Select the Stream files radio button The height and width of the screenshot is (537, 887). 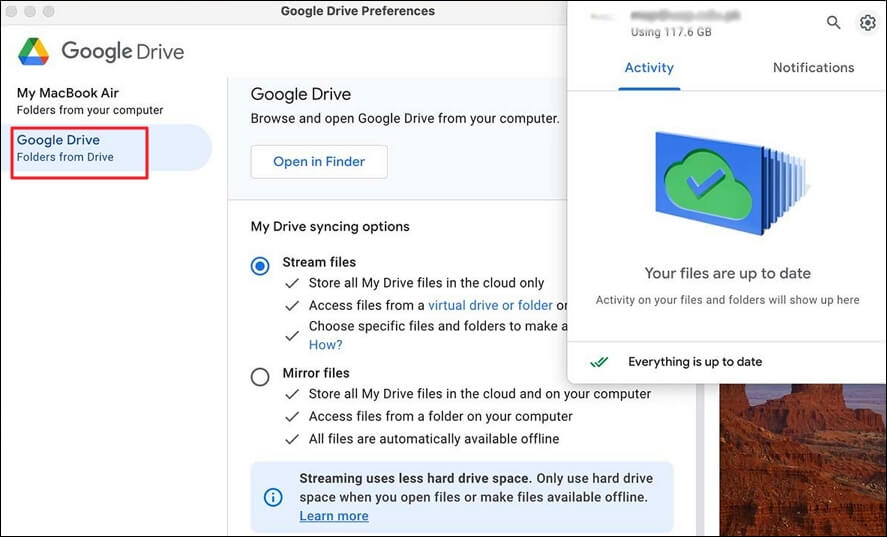point(260,265)
